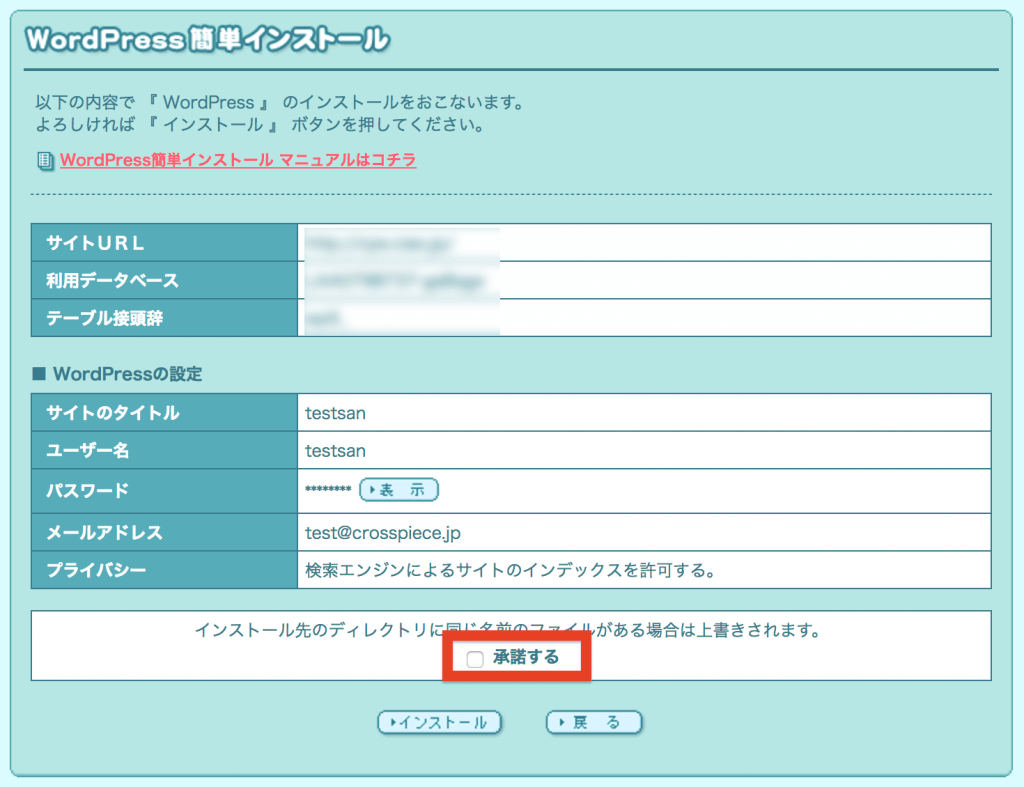This screenshot has width=1024, height=787.
Task: Select the site title value testsan
Action: click(x=335, y=413)
